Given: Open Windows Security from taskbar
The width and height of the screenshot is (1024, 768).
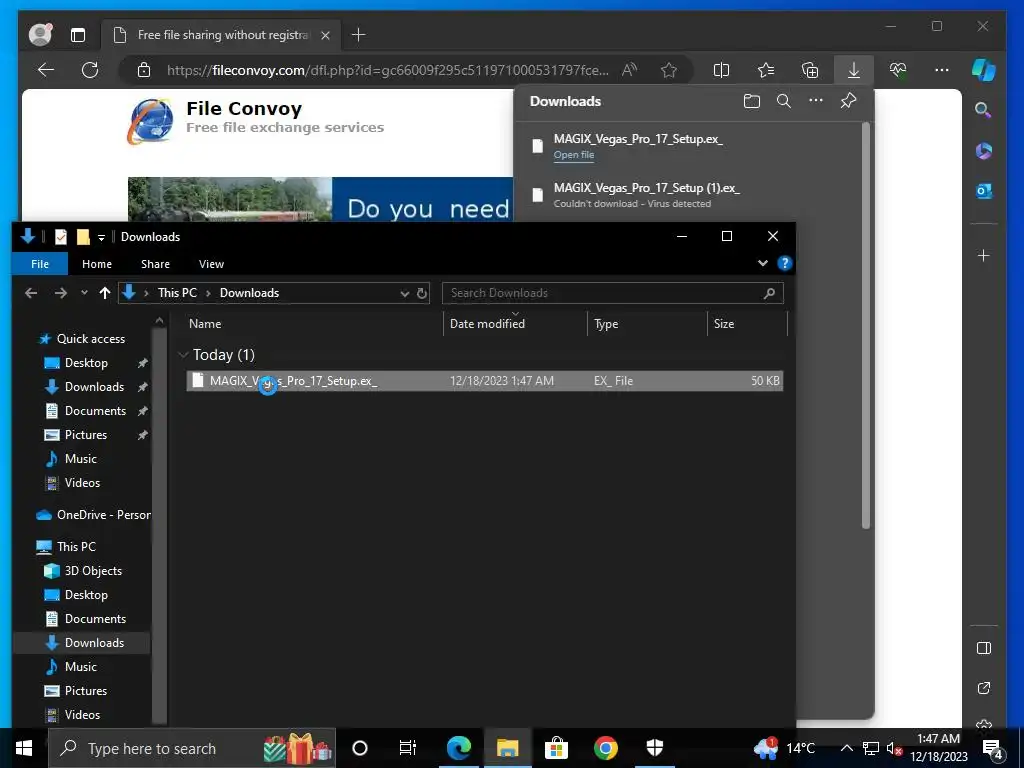Looking at the screenshot, I should (654, 748).
